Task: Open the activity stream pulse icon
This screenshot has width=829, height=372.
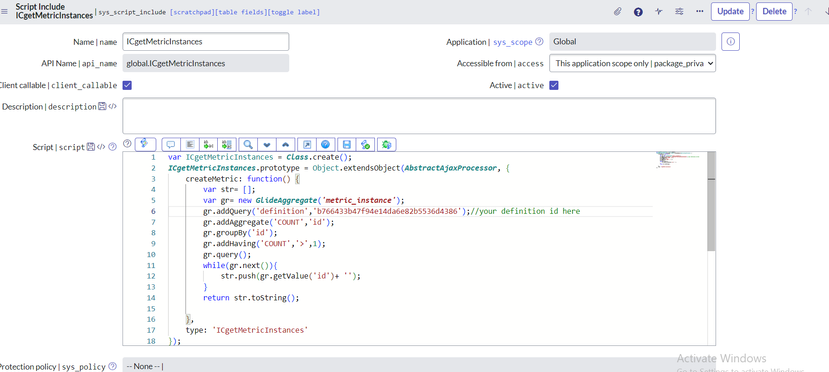Action: [x=659, y=11]
